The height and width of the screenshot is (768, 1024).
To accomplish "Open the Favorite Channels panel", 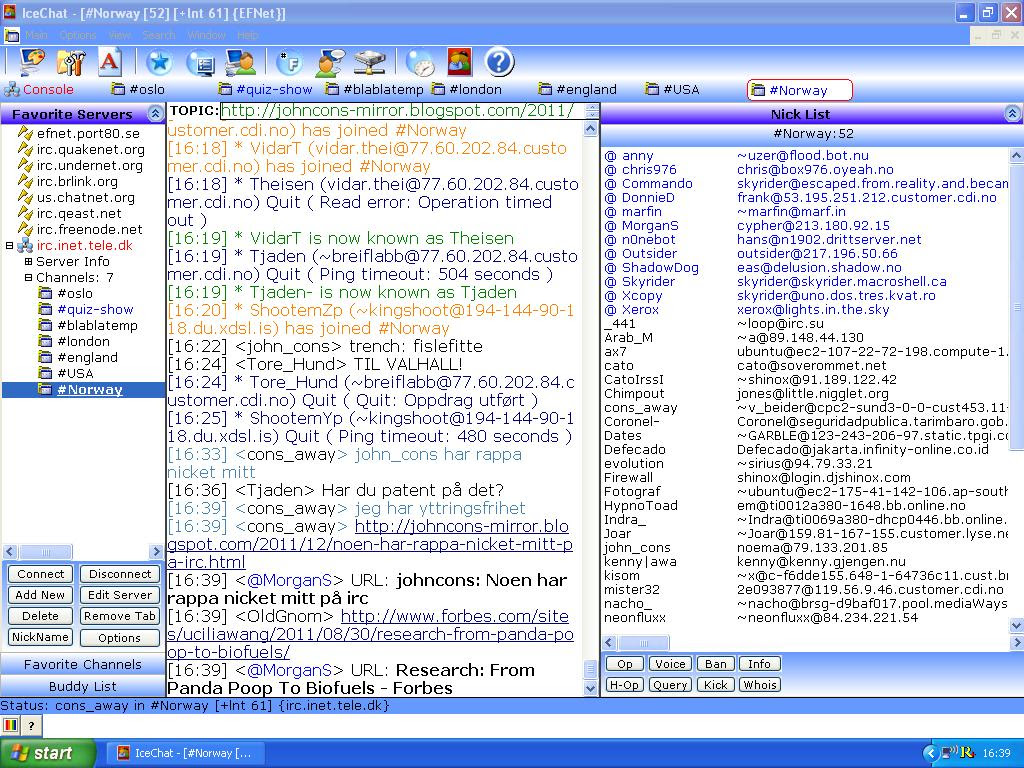I will (x=83, y=665).
